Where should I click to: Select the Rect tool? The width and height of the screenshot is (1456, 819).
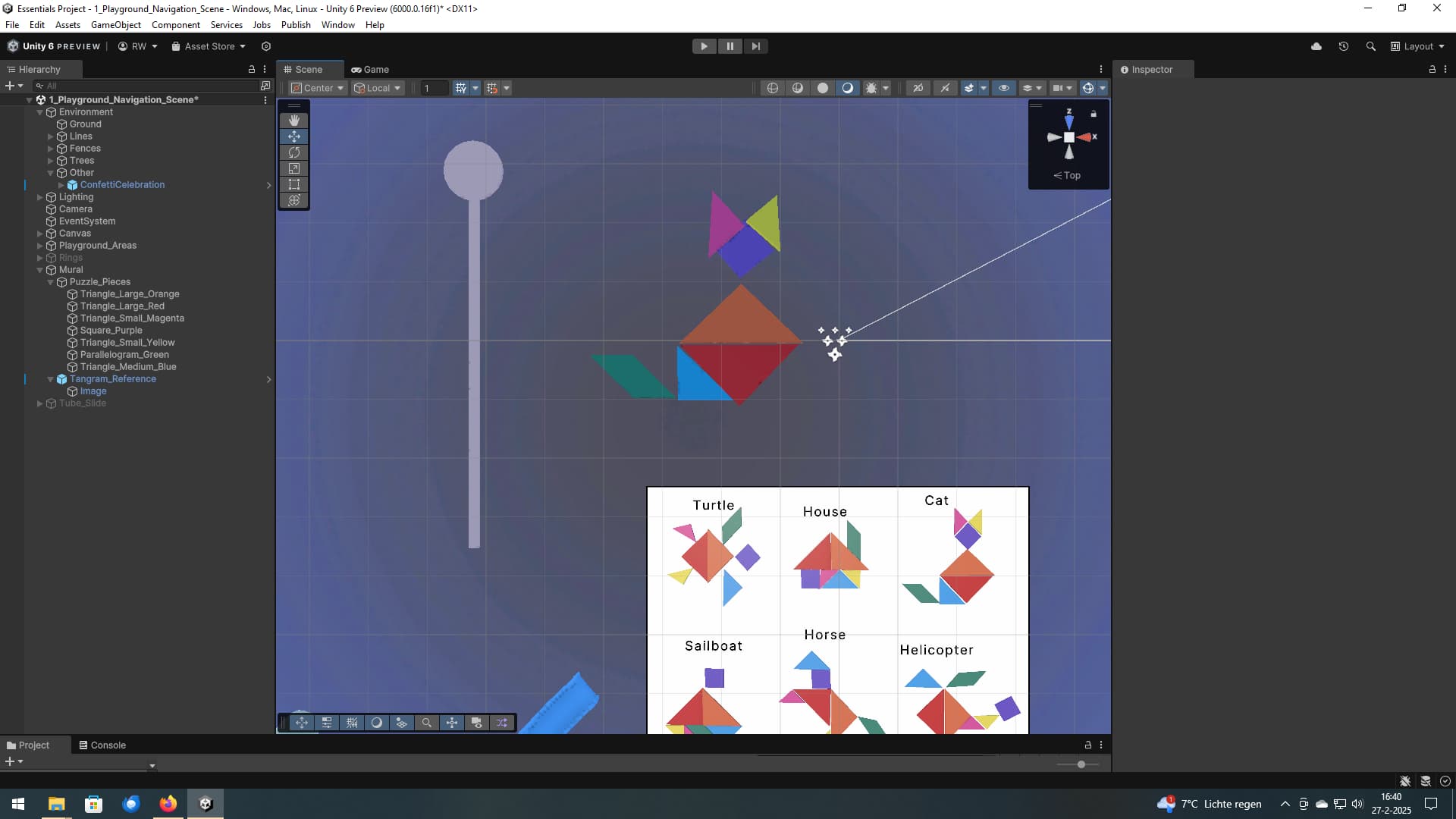[293, 184]
